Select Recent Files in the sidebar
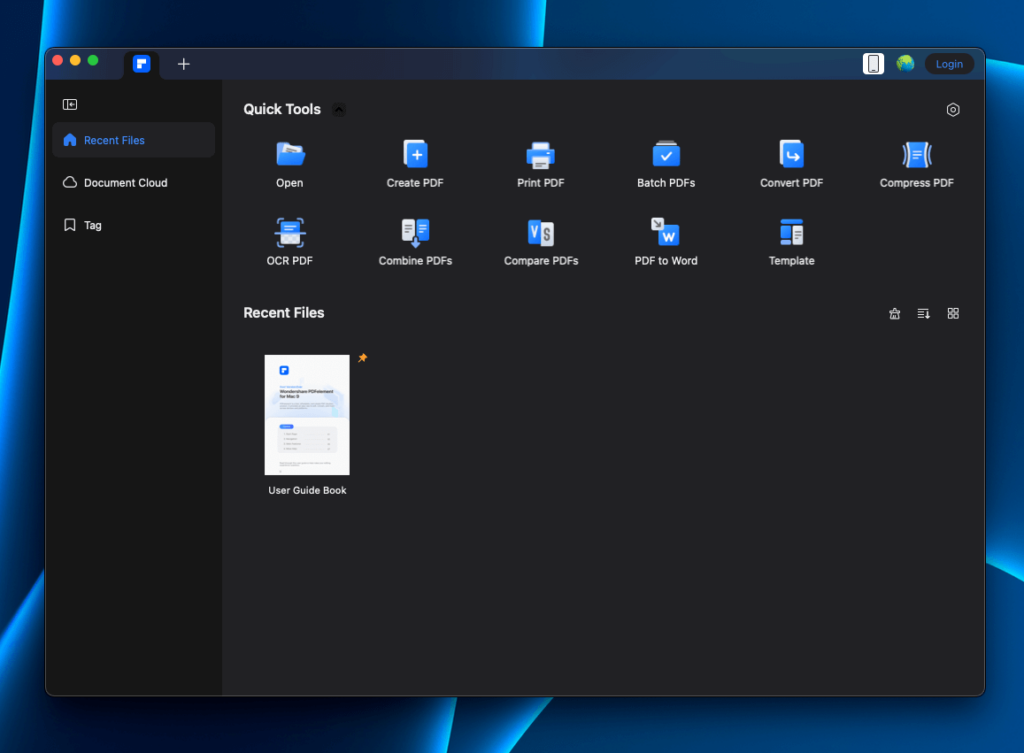 tap(133, 140)
